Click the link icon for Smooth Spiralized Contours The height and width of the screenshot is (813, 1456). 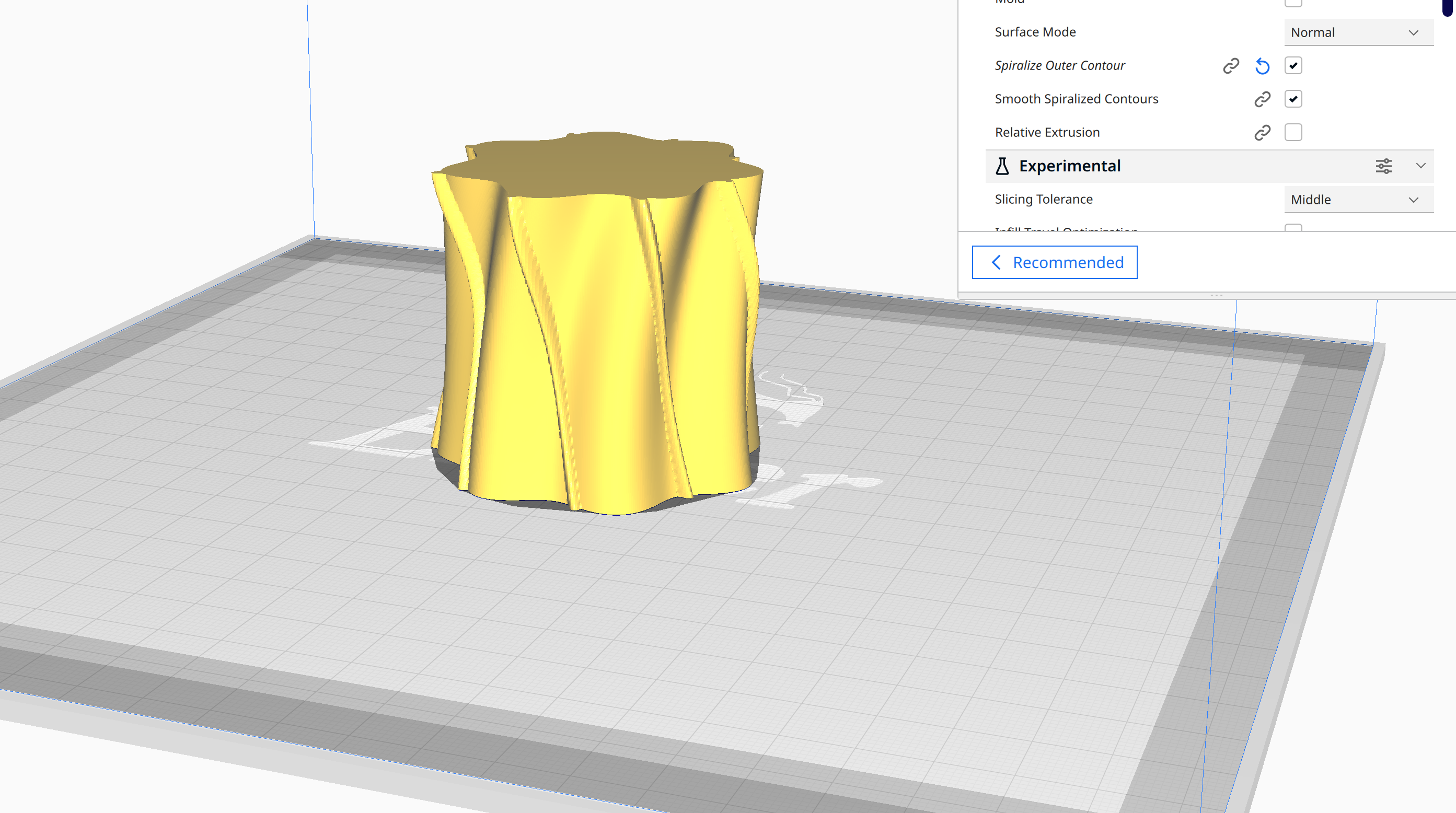point(1262,99)
